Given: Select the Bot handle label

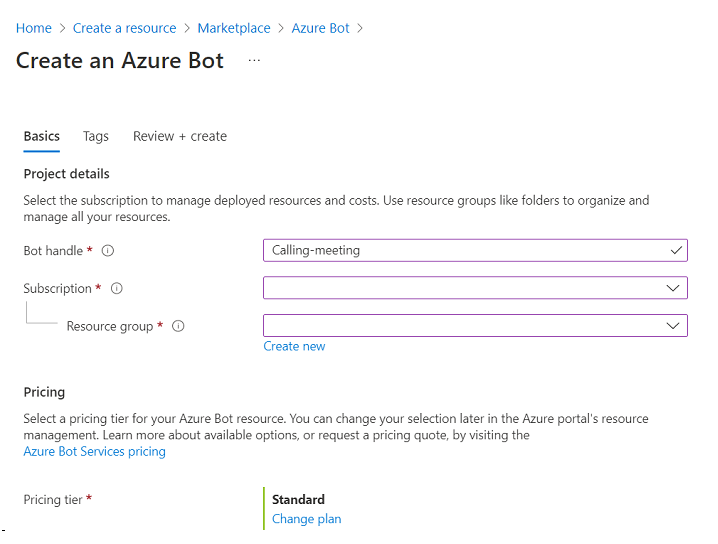Looking at the screenshot, I should click(54, 251).
